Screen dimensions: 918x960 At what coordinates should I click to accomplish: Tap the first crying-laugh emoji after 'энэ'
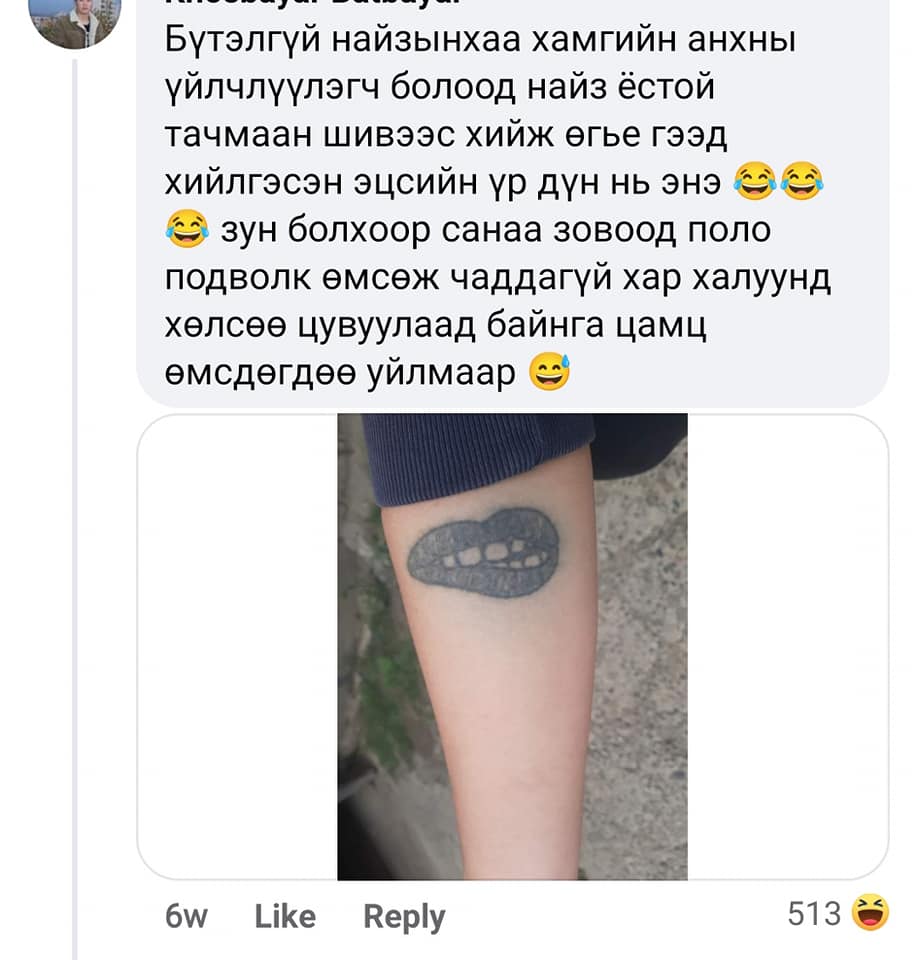(754, 181)
